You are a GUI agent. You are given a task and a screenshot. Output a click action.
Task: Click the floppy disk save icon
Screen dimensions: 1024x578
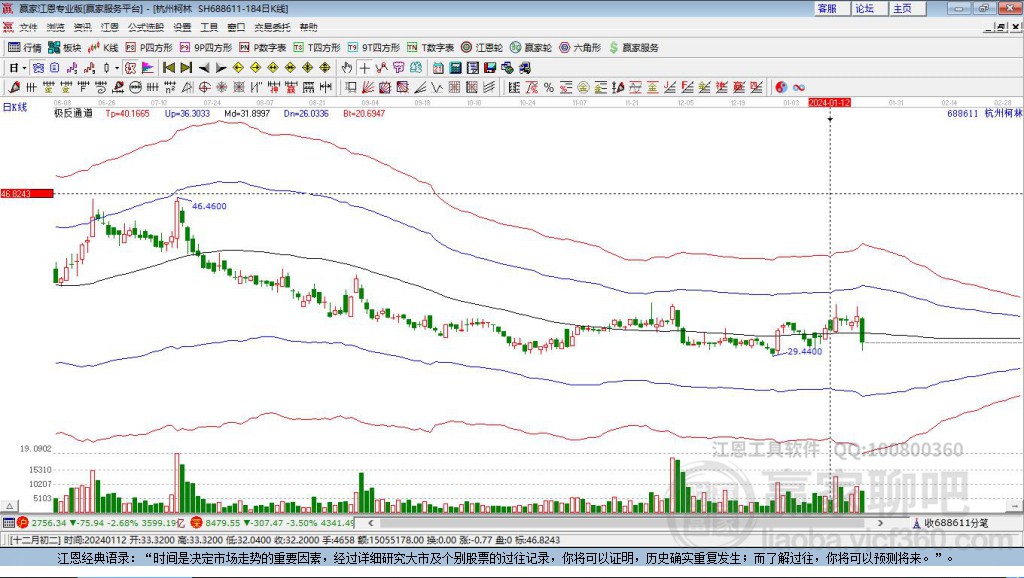(x=490, y=67)
